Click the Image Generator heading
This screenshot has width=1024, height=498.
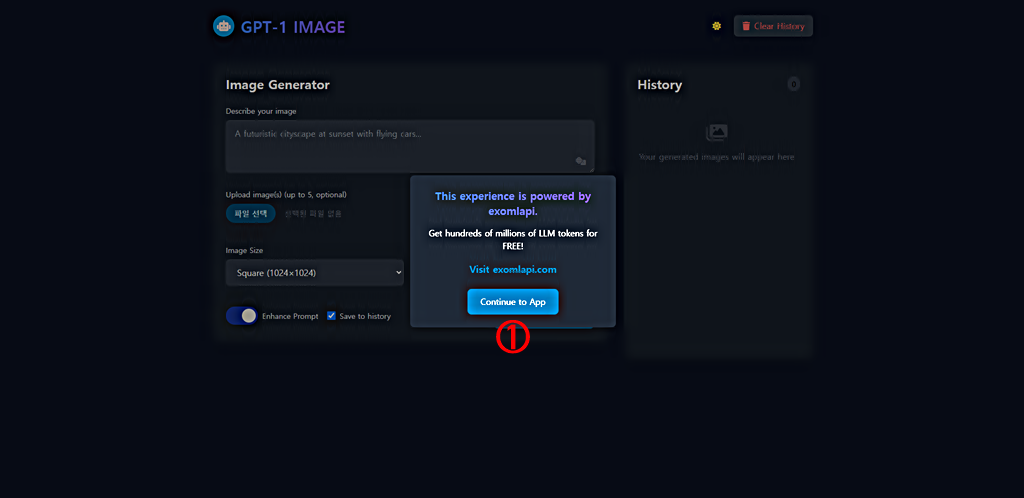click(278, 85)
